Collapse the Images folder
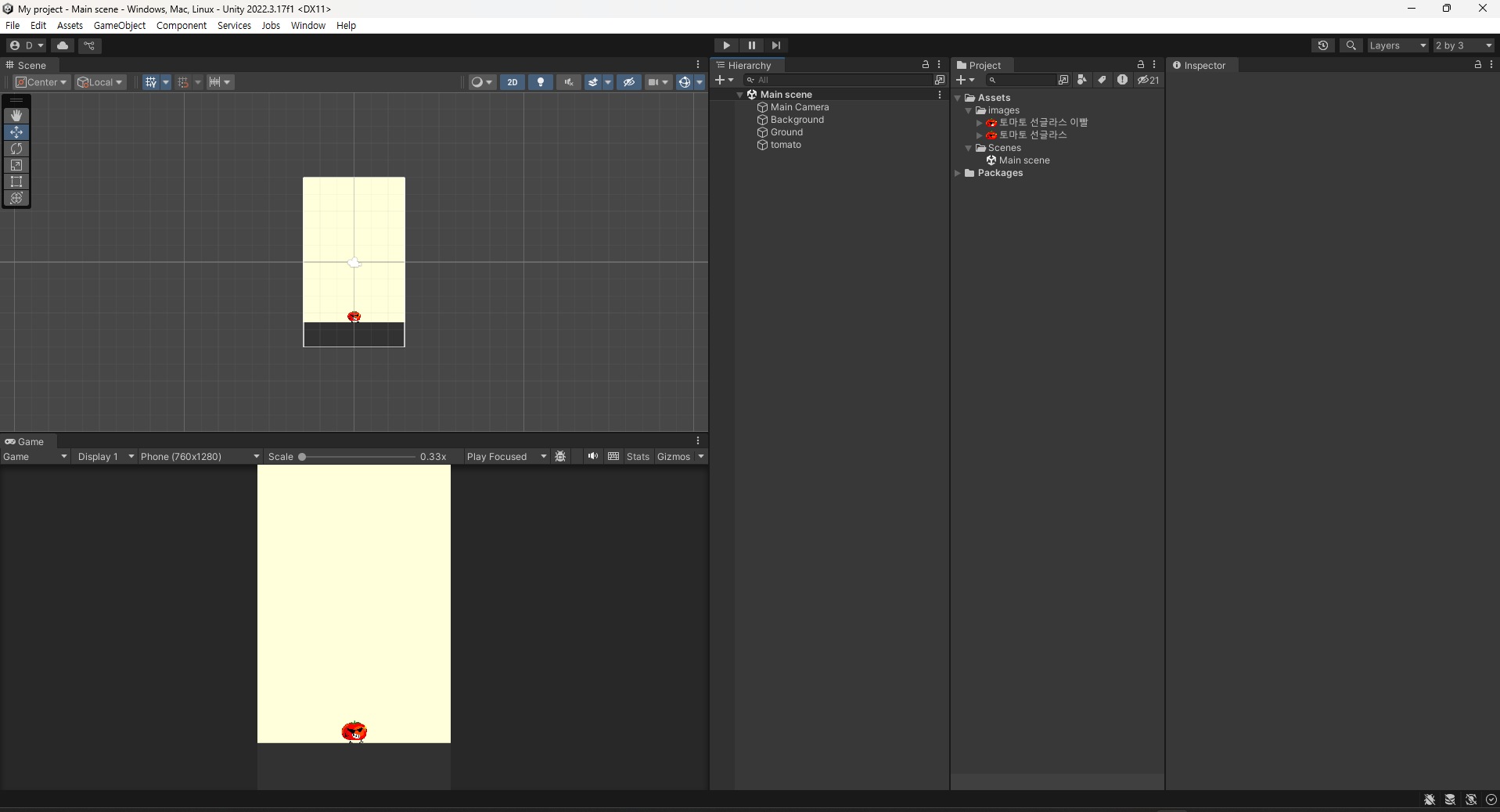1500x812 pixels. pos(969,110)
